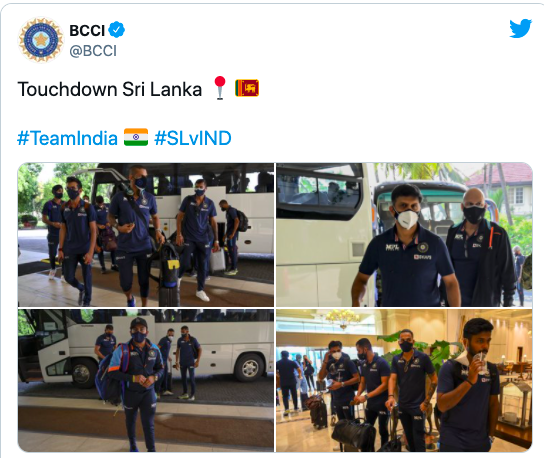Click the blue verified badge
Image resolution: width=544 pixels, height=458 pixels.
click(x=117, y=30)
